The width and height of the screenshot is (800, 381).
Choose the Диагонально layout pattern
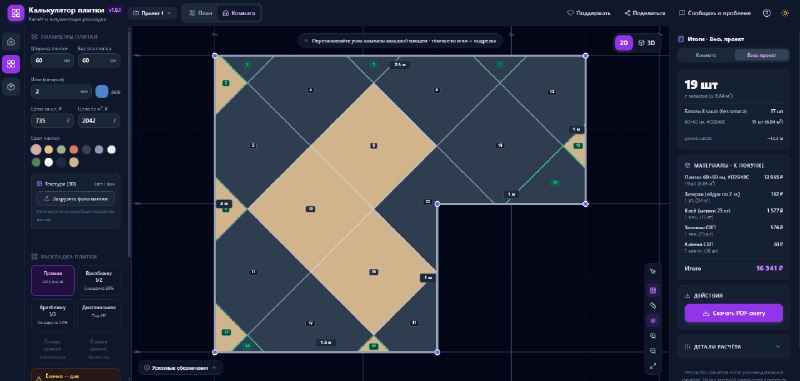pyautogui.click(x=98, y=315)
